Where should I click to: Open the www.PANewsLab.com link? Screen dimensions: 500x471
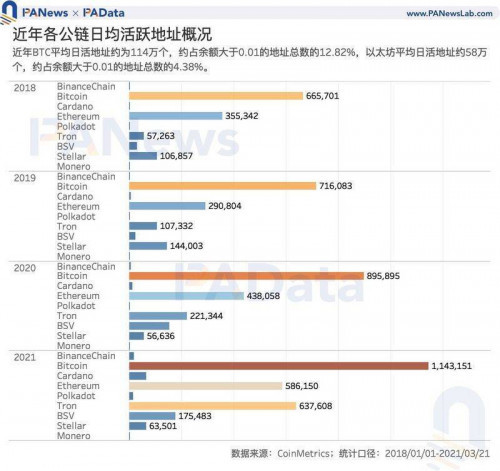[x=449, y=14]
